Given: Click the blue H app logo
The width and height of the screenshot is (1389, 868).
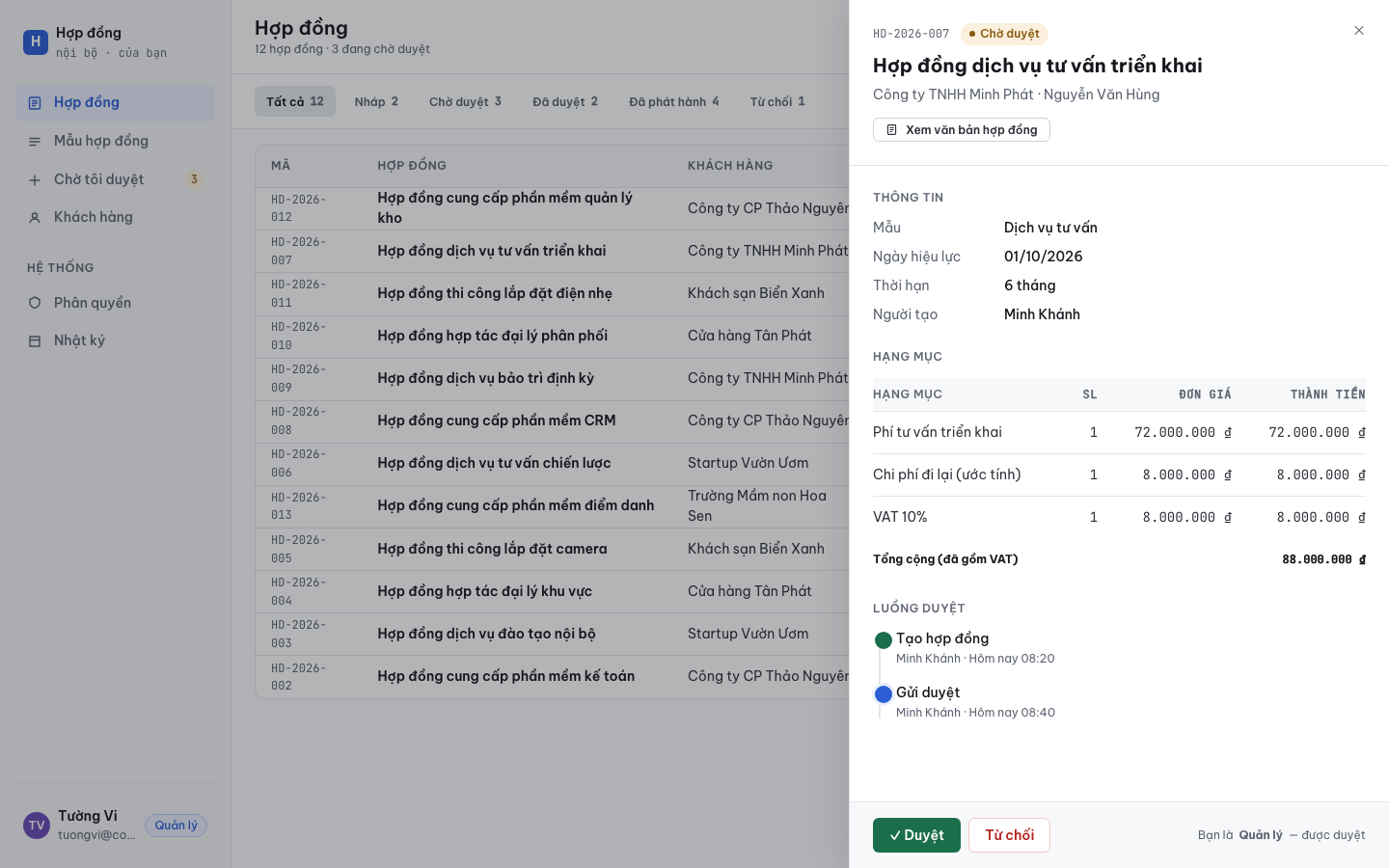Looking at the screenshot, I should [x=36, y=41].
